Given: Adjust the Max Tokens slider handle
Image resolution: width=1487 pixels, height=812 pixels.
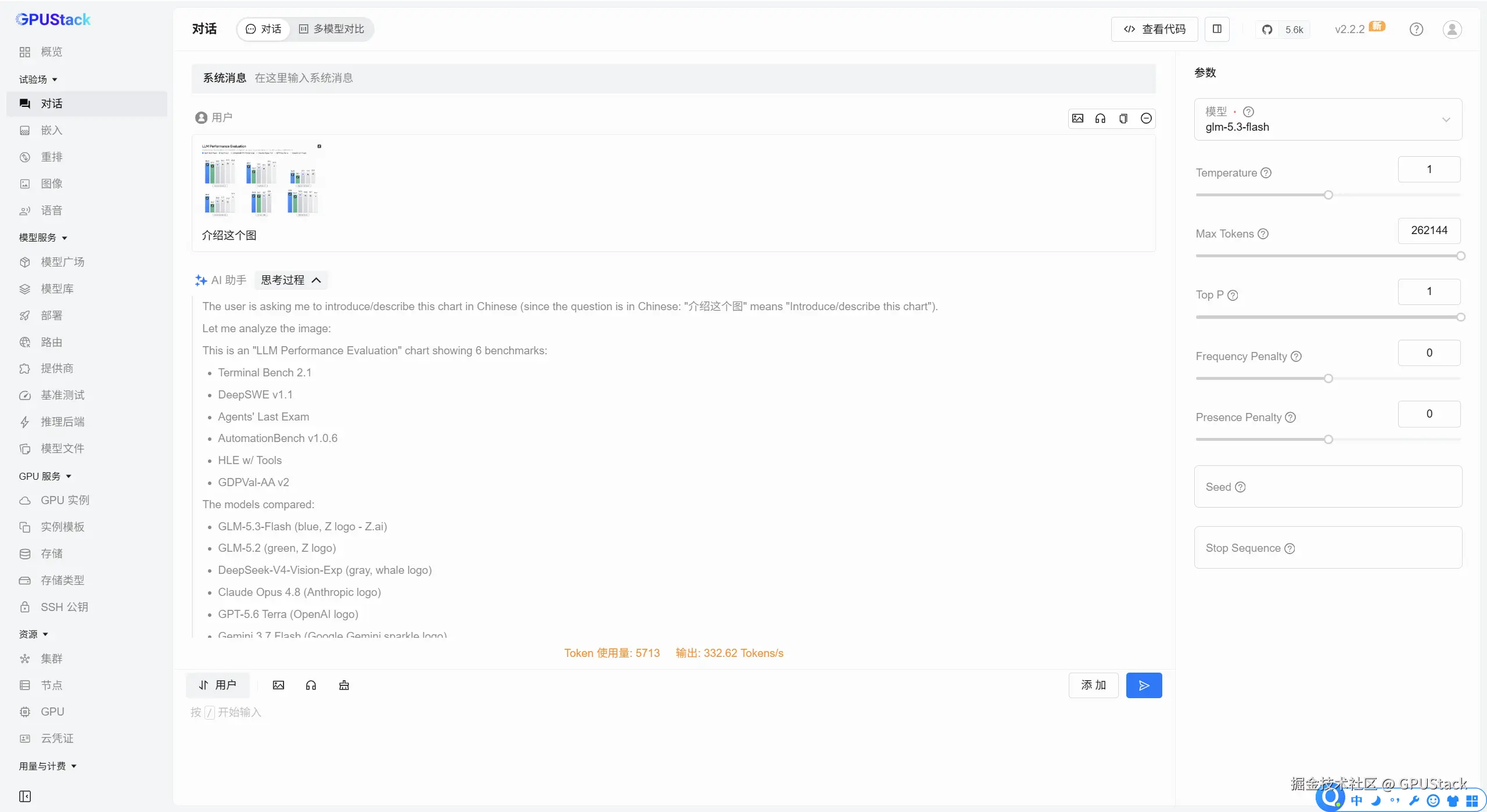Looking at the screenshot, I should click(x=1461, y=256).
